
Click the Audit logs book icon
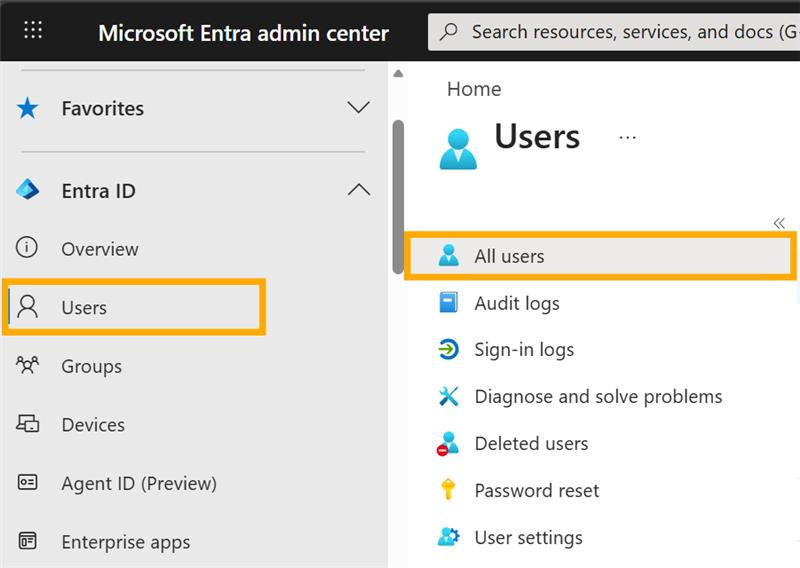449,303
